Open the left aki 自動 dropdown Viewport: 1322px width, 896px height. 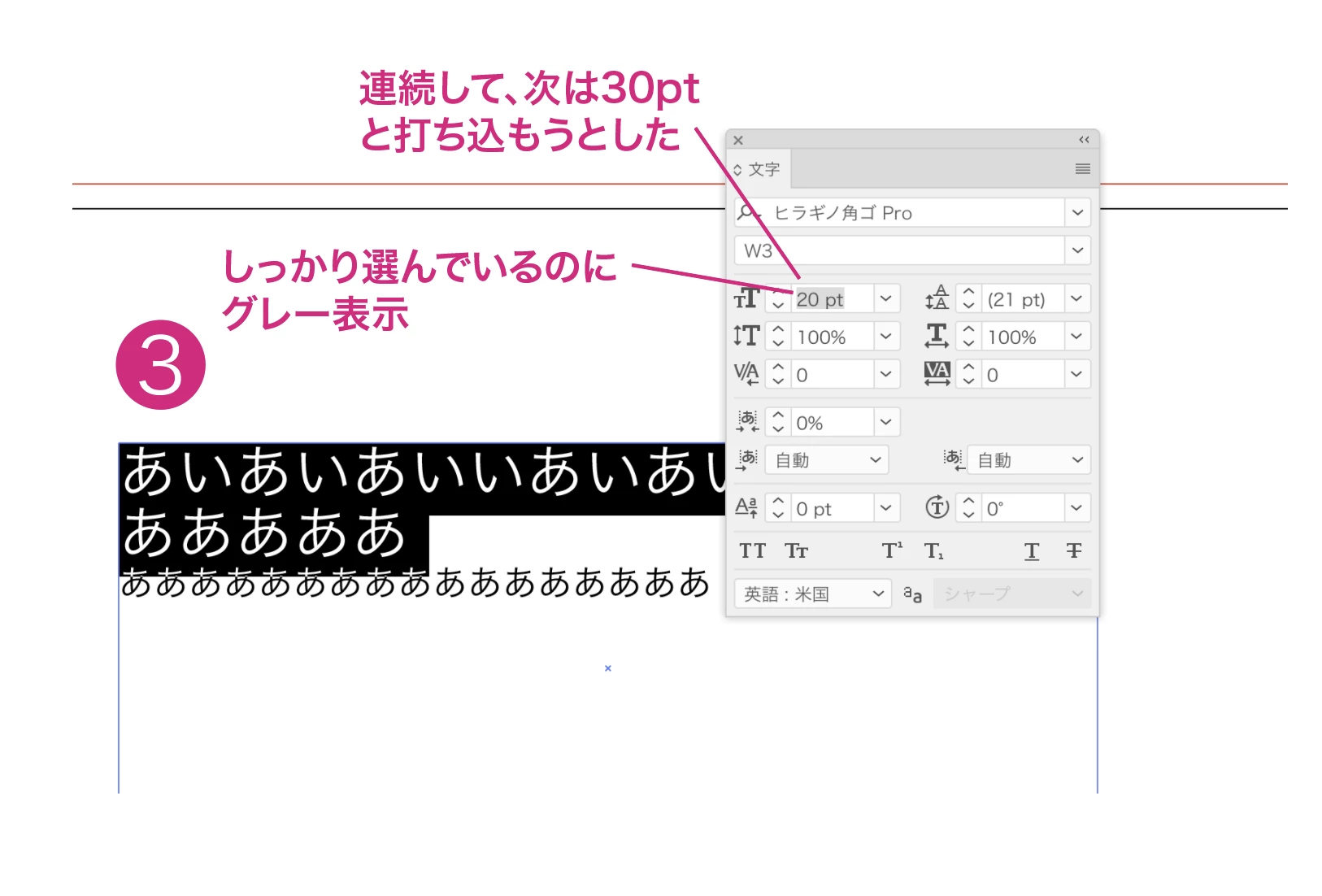[827, 460]
